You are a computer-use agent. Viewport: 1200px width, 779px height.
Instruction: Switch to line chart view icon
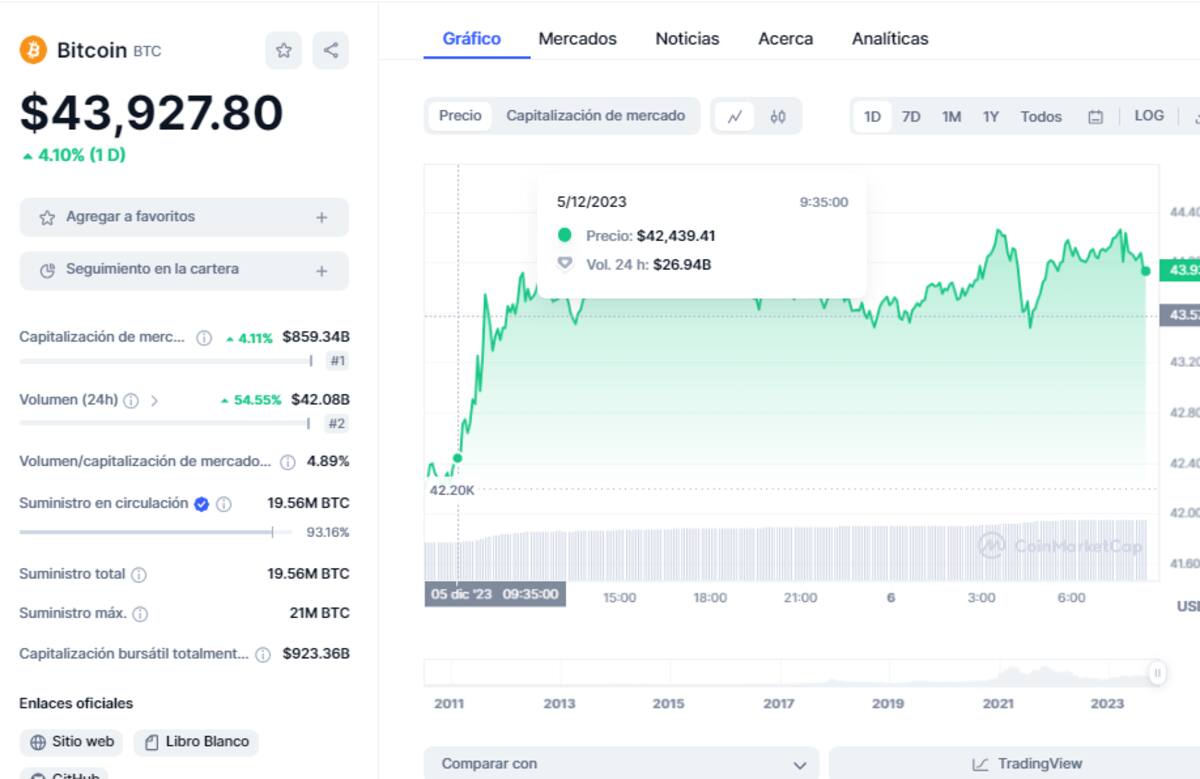pyautogui.click(x=735, y=117)
